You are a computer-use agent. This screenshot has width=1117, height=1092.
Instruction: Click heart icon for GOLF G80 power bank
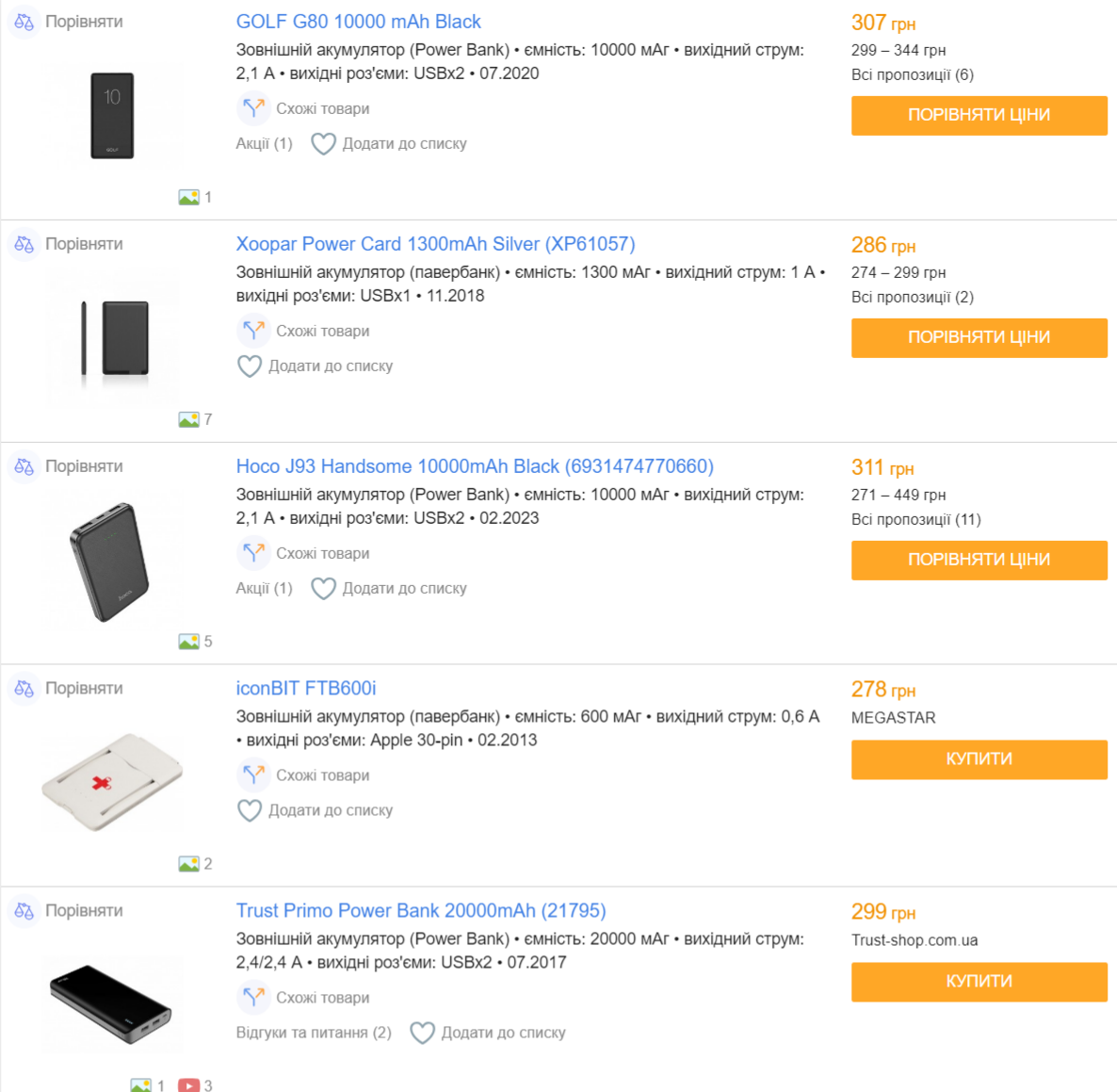(323, 143)
